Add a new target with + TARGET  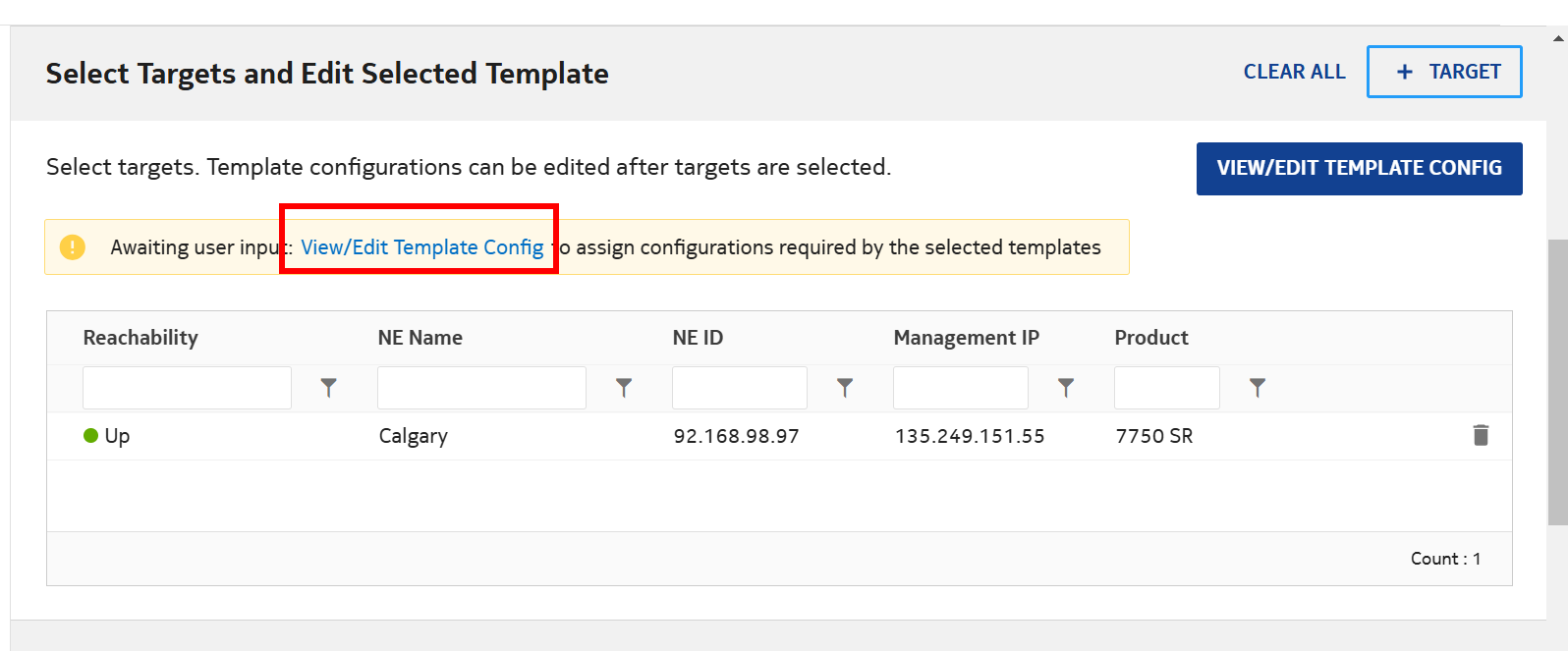coord(1444,72)
